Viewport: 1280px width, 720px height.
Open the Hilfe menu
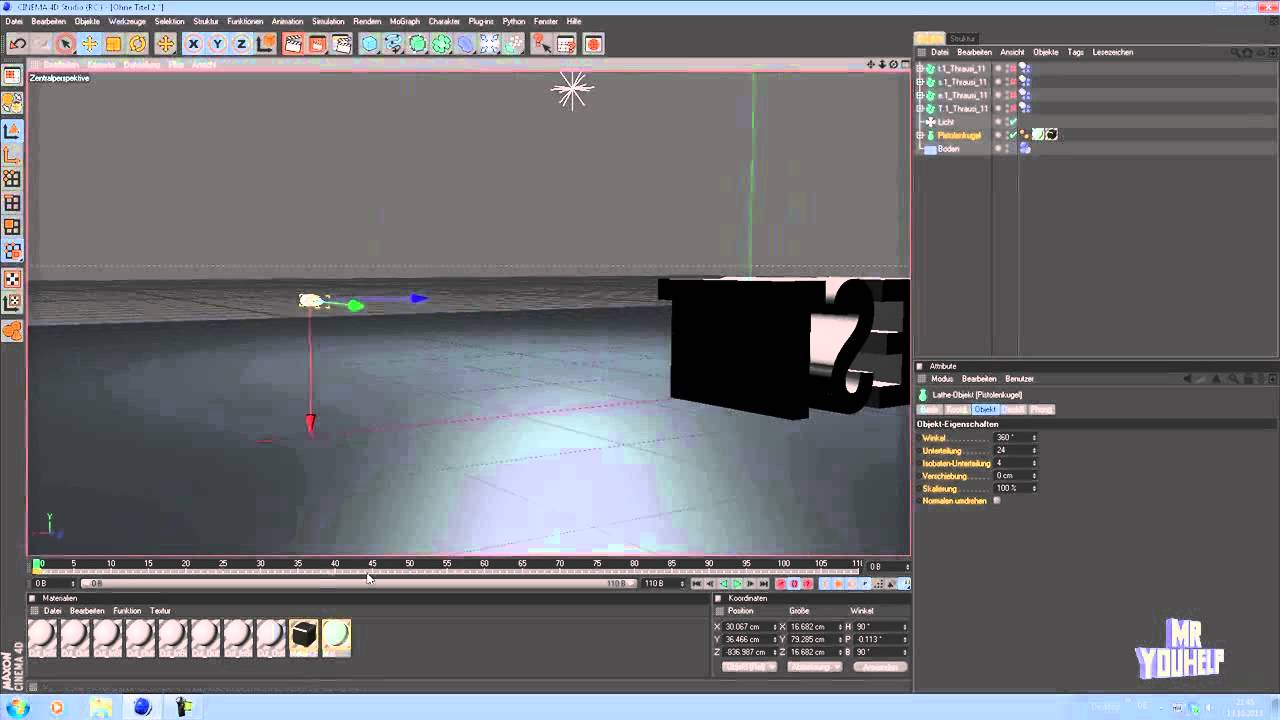(x=574, y=21)
